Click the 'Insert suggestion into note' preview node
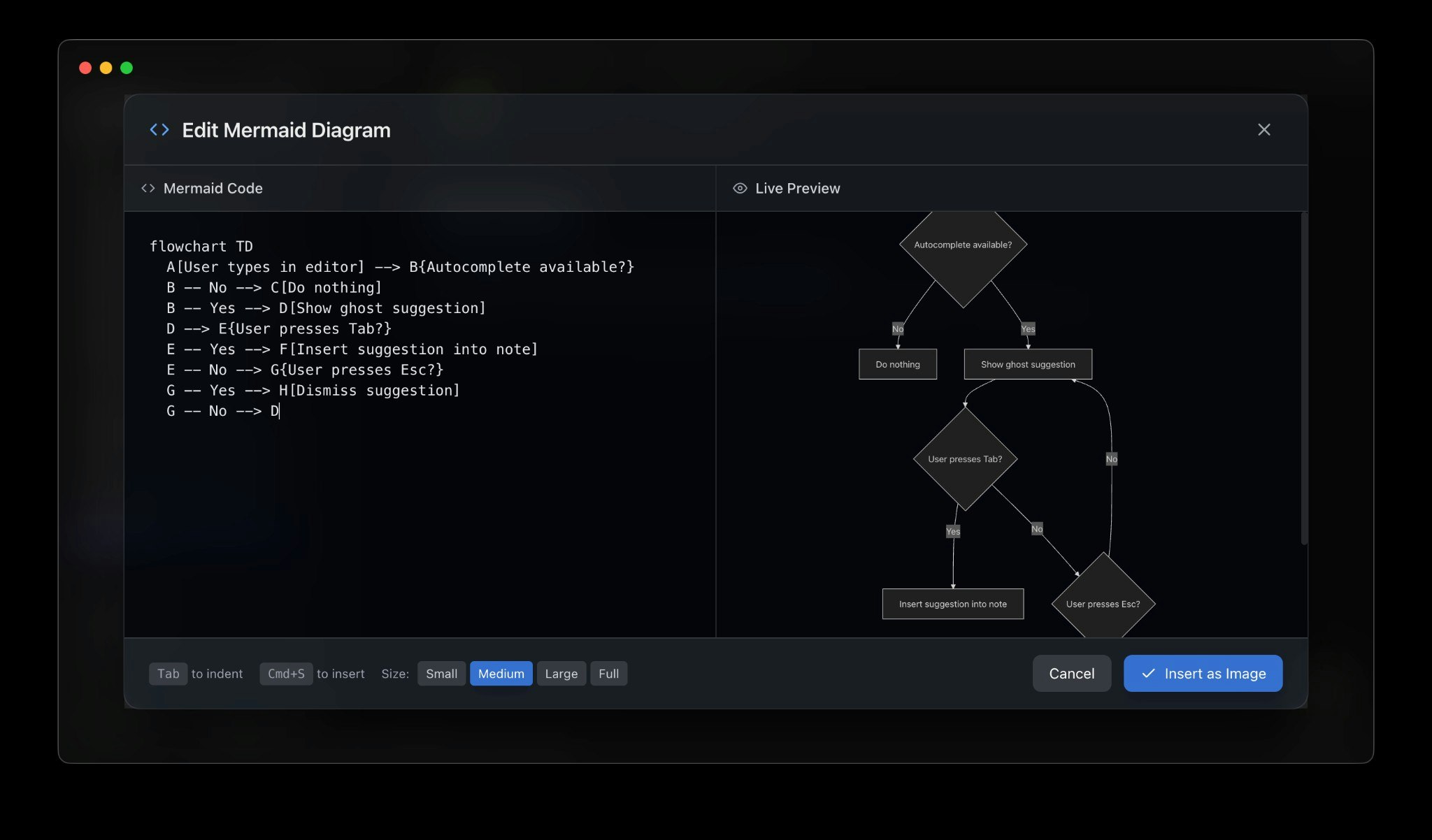Viewport: 1432px width, 840px height. point(952,604)
